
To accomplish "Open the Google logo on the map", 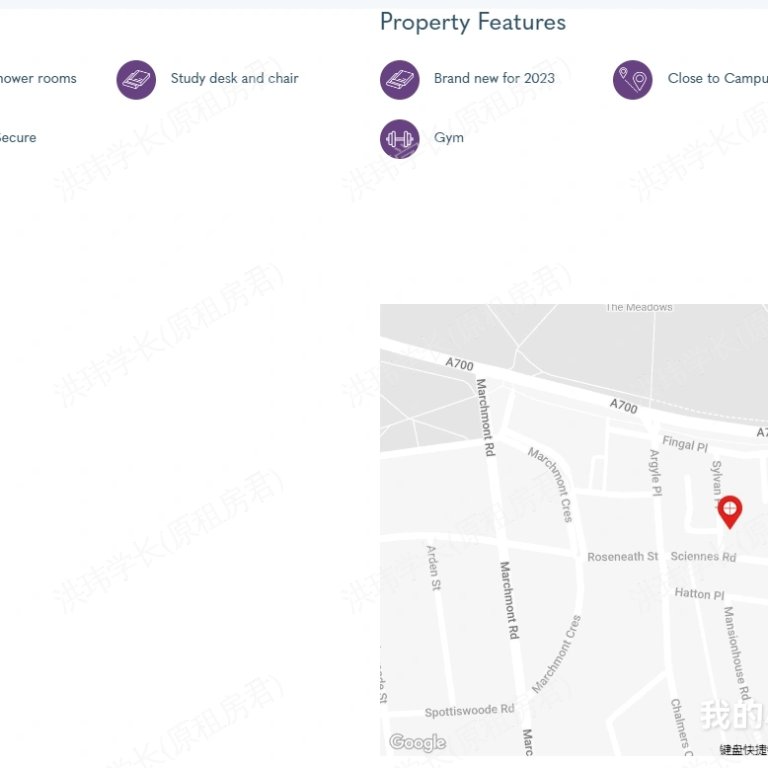I will [x=417, y=743].
